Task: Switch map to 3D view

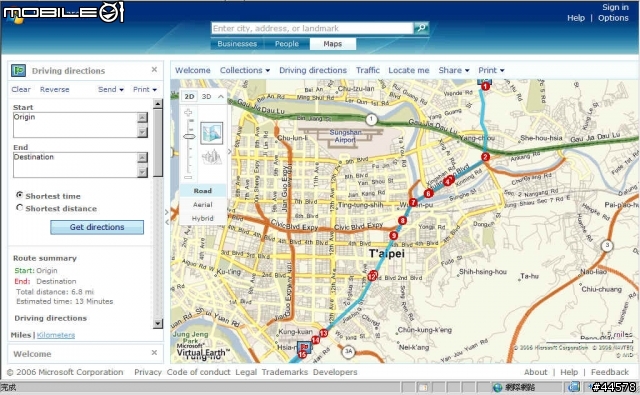Action: pos(207,97)
